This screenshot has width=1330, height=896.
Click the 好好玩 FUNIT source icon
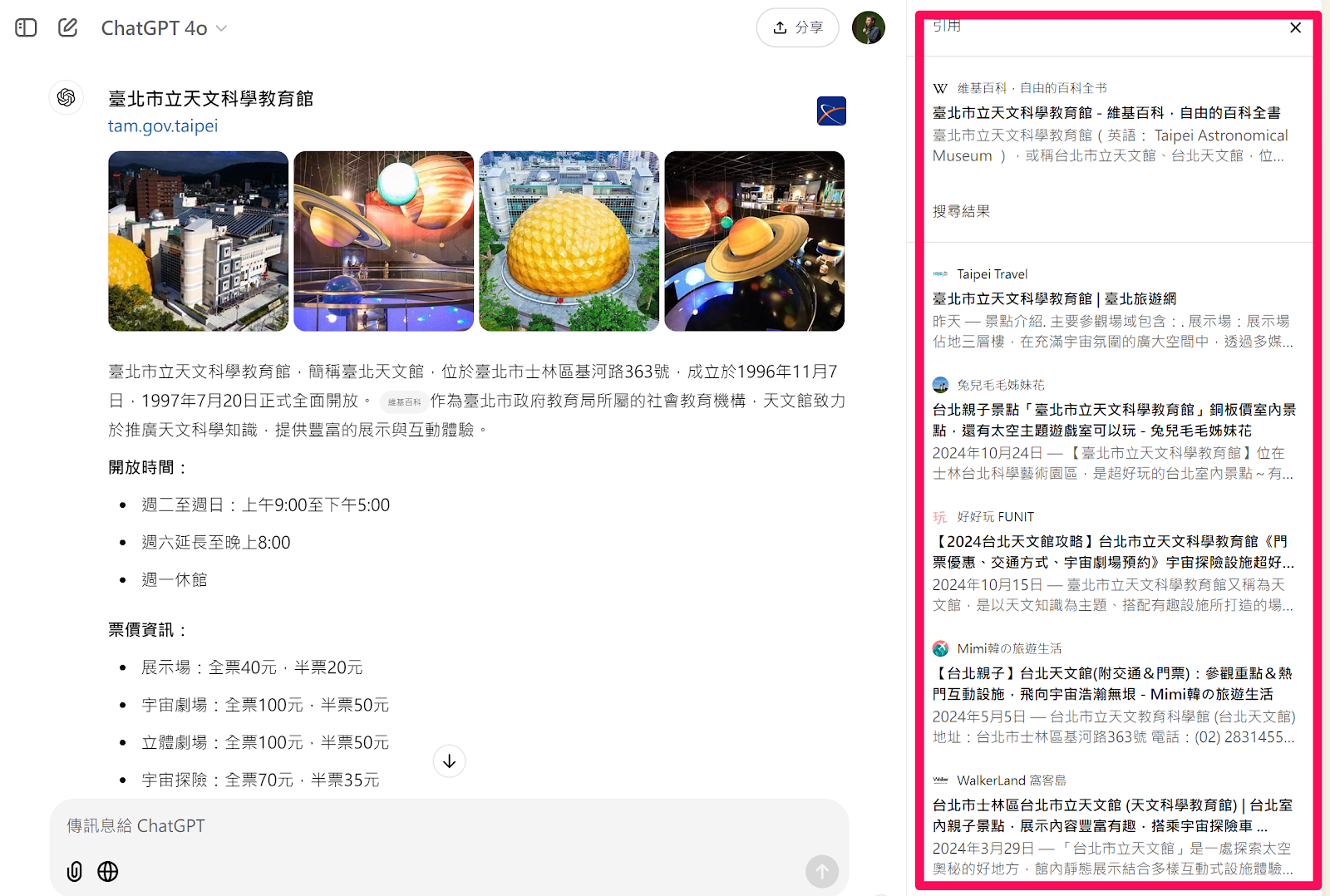[940, 517]
